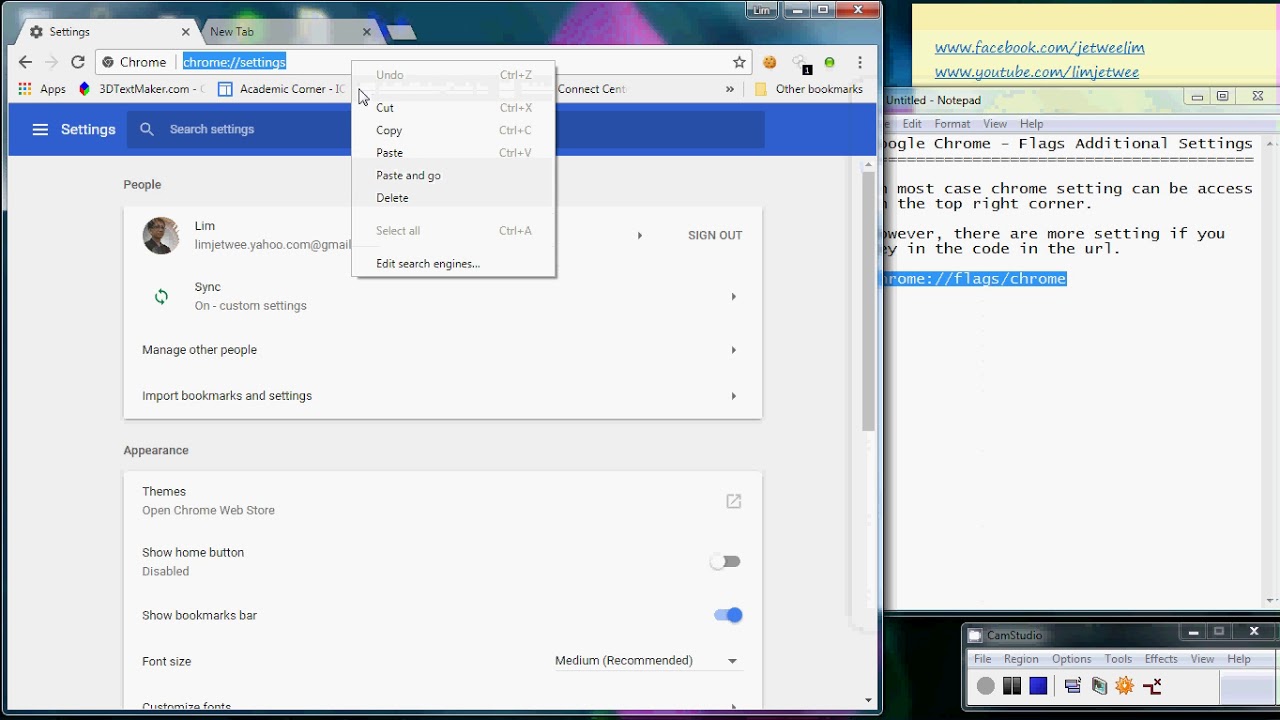Click CamStudio red SWF producer icon
The width and height of the screenshot is (1280, 720).
click(1152, 686)
